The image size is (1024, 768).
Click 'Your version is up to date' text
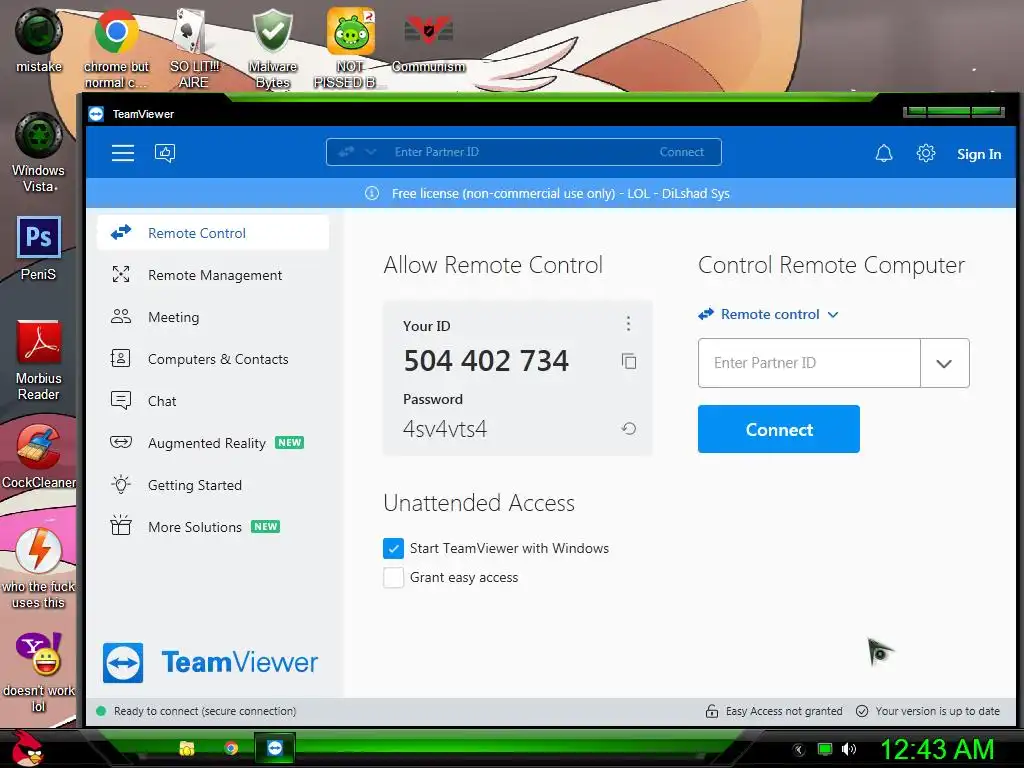point(937,711)
